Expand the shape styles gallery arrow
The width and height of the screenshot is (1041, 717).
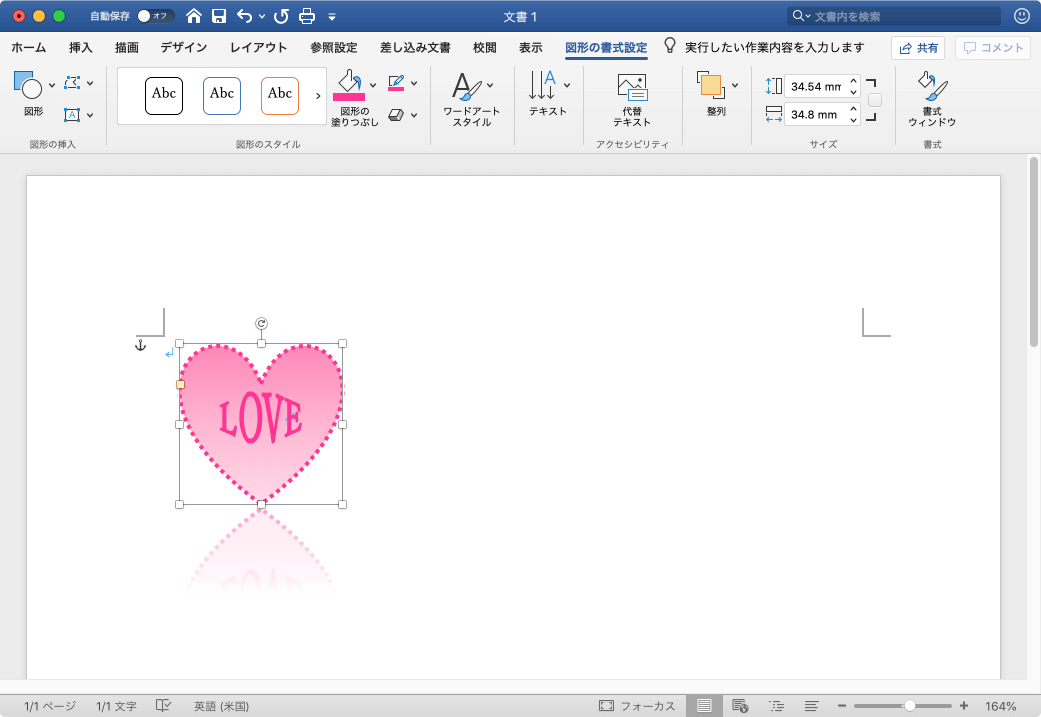pos(318,96)
